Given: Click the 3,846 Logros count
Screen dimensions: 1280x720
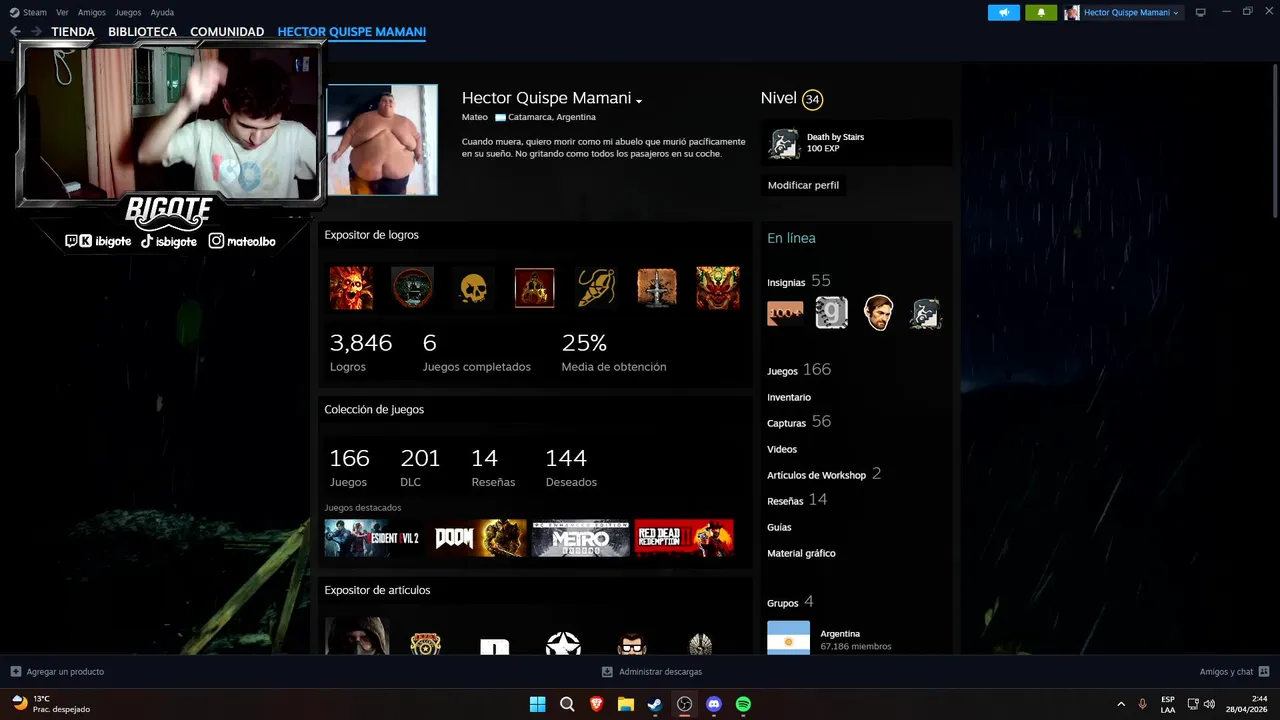Looking at the screenshot, I should [x=361, y=352].
